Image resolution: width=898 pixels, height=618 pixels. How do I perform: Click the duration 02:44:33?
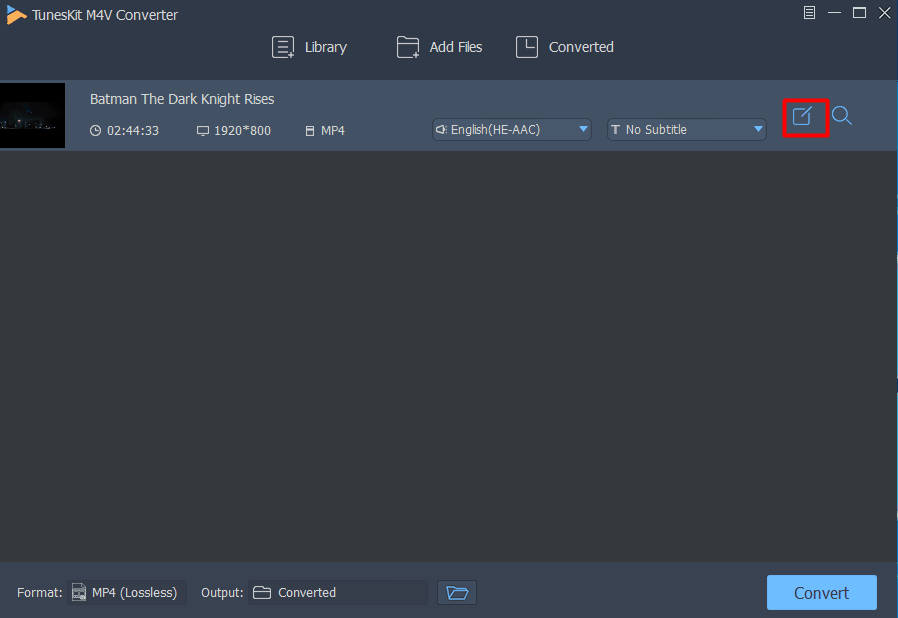point(133,131)
